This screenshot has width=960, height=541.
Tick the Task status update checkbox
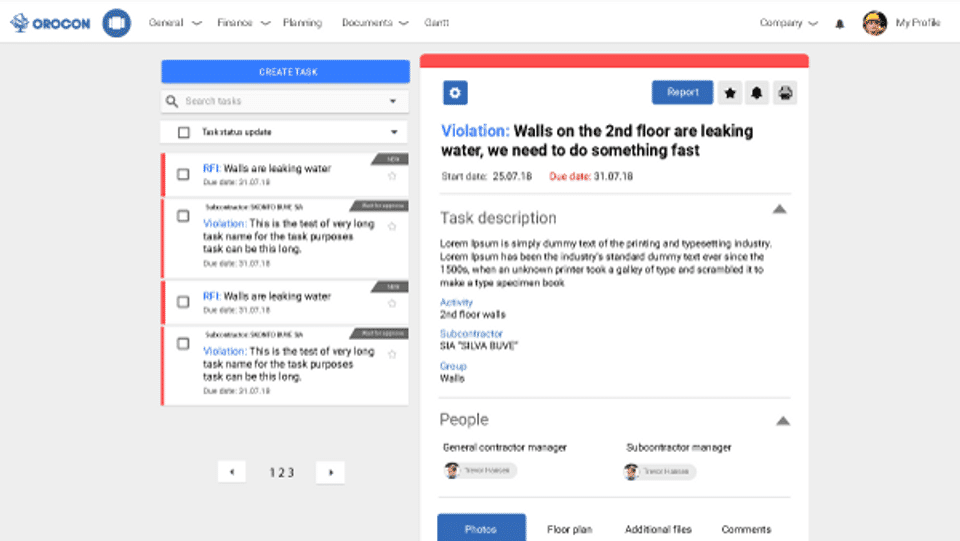point(183,132)
